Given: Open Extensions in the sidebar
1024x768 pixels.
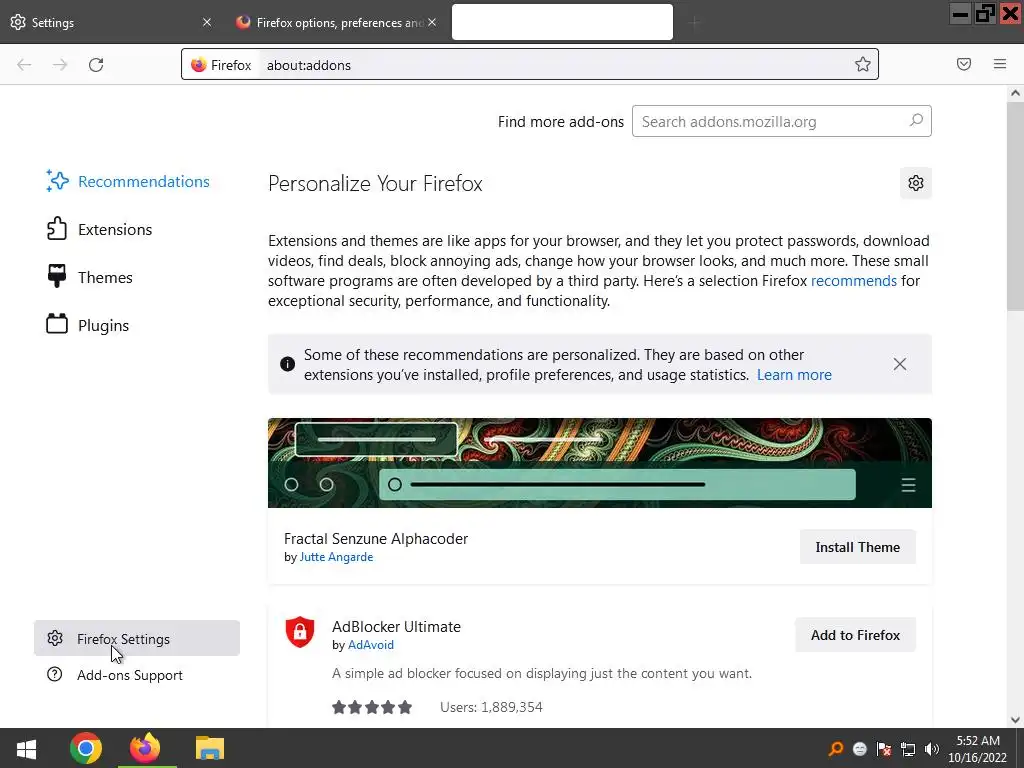Looking at the screenshot, I should pyautogui.click(x=100, y=229).
